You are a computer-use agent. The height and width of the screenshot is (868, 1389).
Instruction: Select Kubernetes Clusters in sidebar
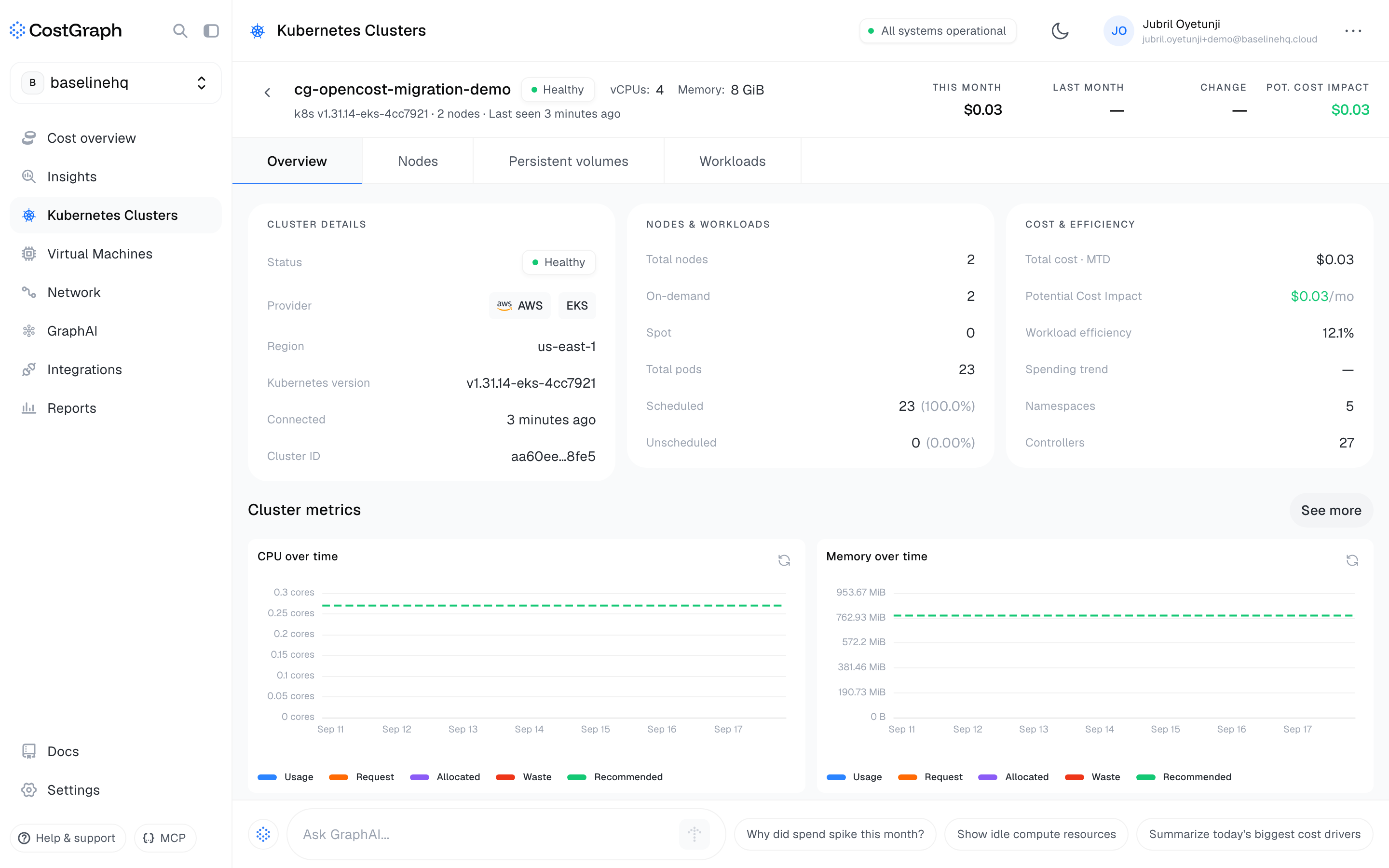point(115,215)
